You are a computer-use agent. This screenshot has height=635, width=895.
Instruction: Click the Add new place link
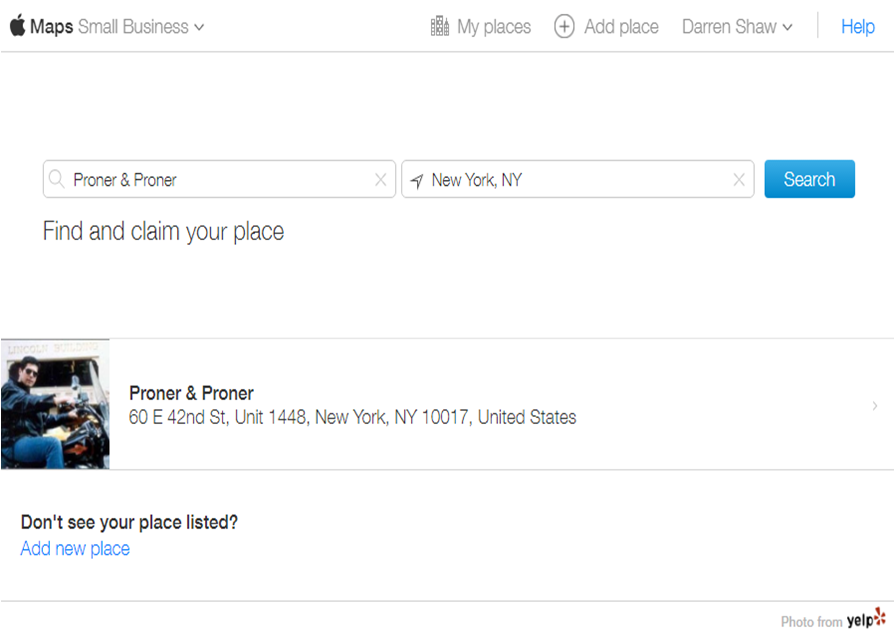click(75, 548)
